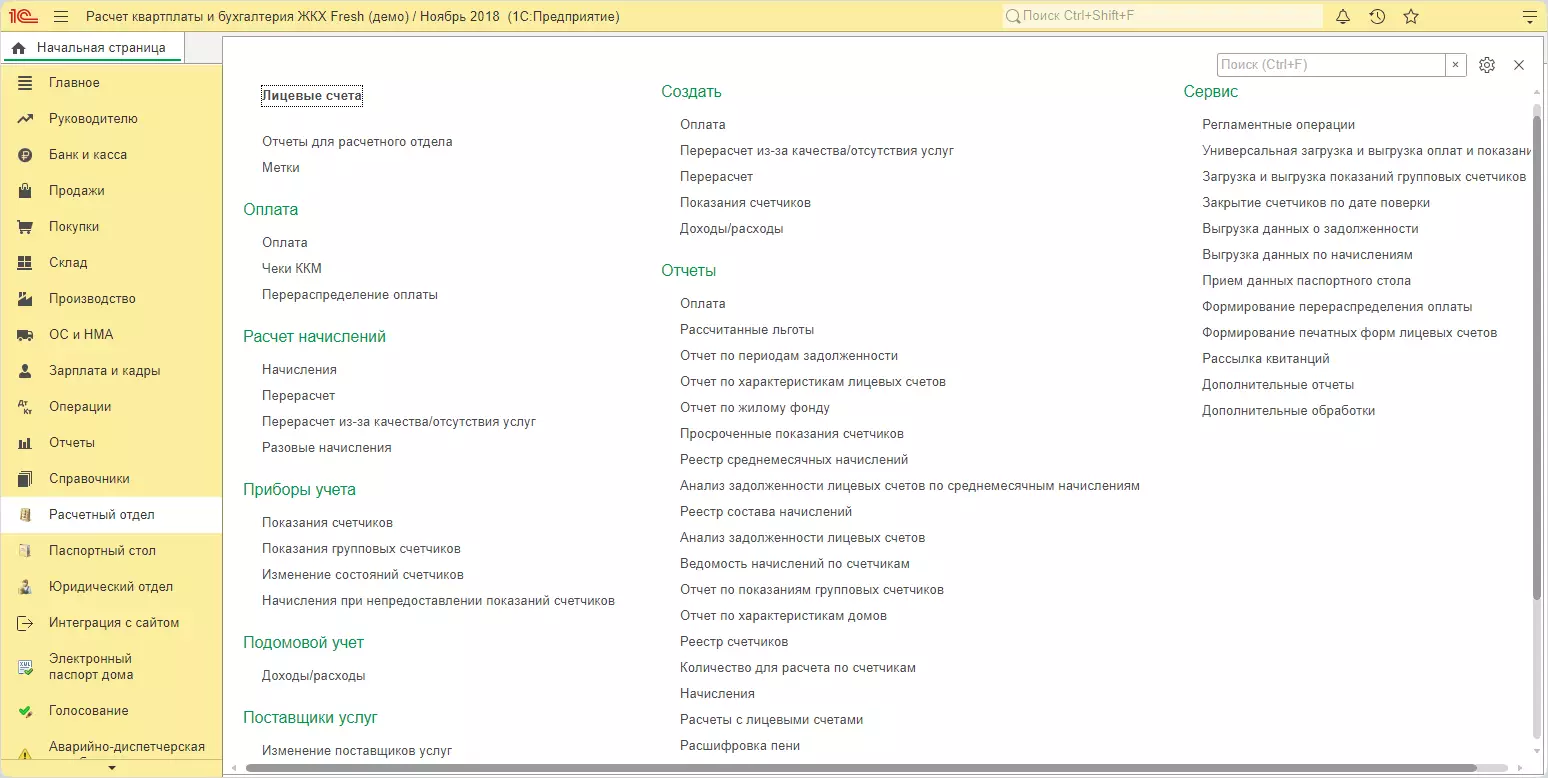Open the Рассылка квитанций service
This screenshot has width=1548, height=778.
(x=1266, y=359)
